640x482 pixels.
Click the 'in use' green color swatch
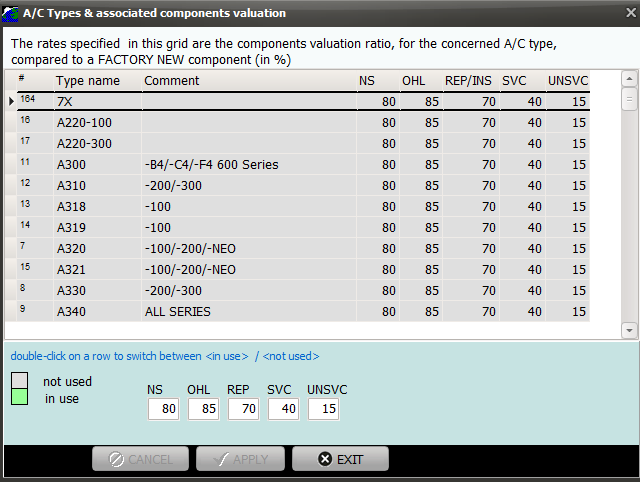pyautogui.click(x=20, y=397)
